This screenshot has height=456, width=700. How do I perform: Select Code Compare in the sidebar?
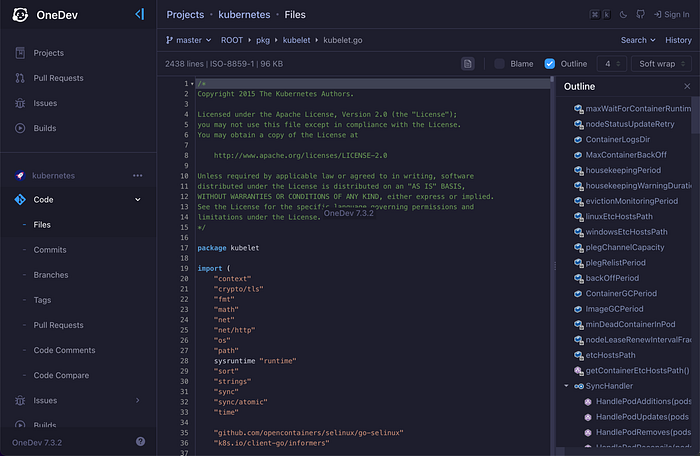coord(61,375)
